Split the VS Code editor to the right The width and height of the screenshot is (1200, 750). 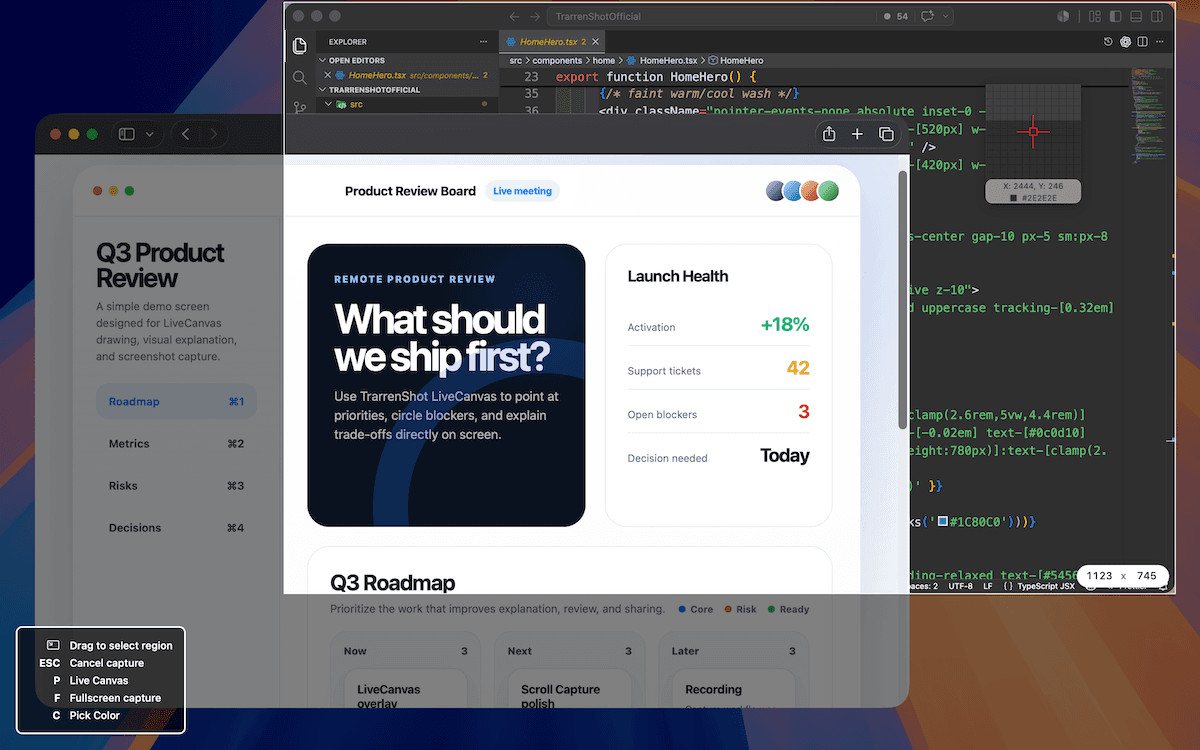point(1143,42)
